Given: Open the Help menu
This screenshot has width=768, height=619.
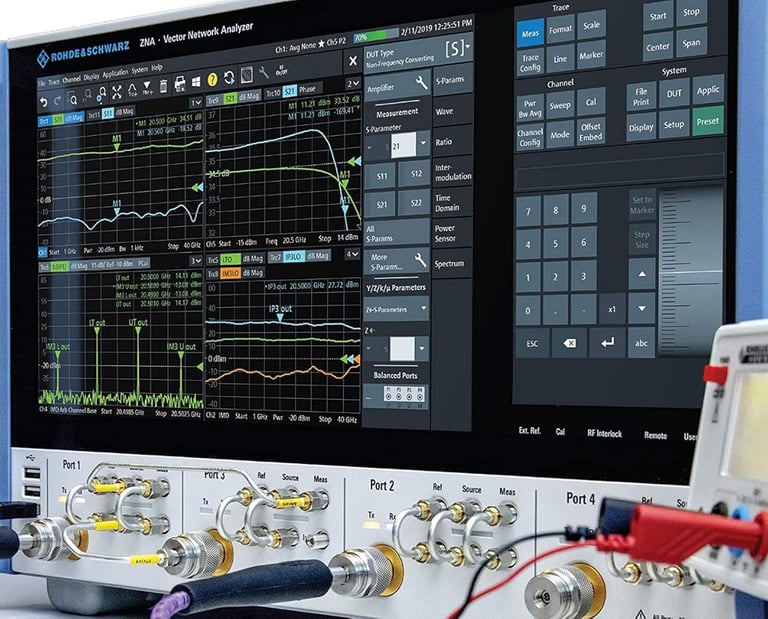Looking at the screenshot, I should click(x=156, y=68).
